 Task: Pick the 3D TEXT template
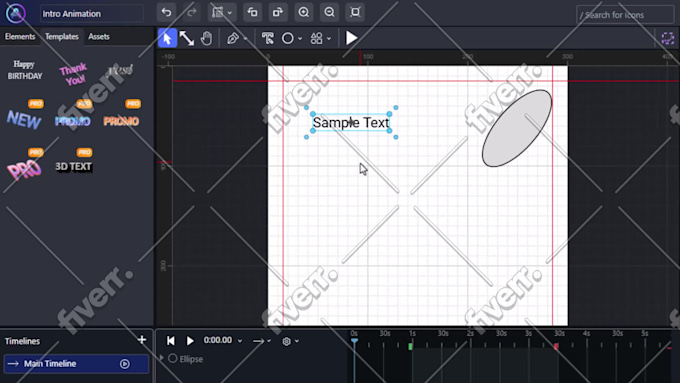(73, 167)
